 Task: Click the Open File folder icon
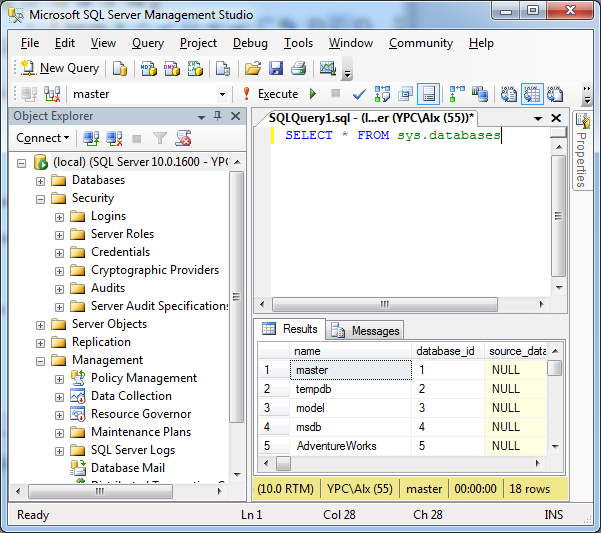pyautogui.click(x=253, y=69)
